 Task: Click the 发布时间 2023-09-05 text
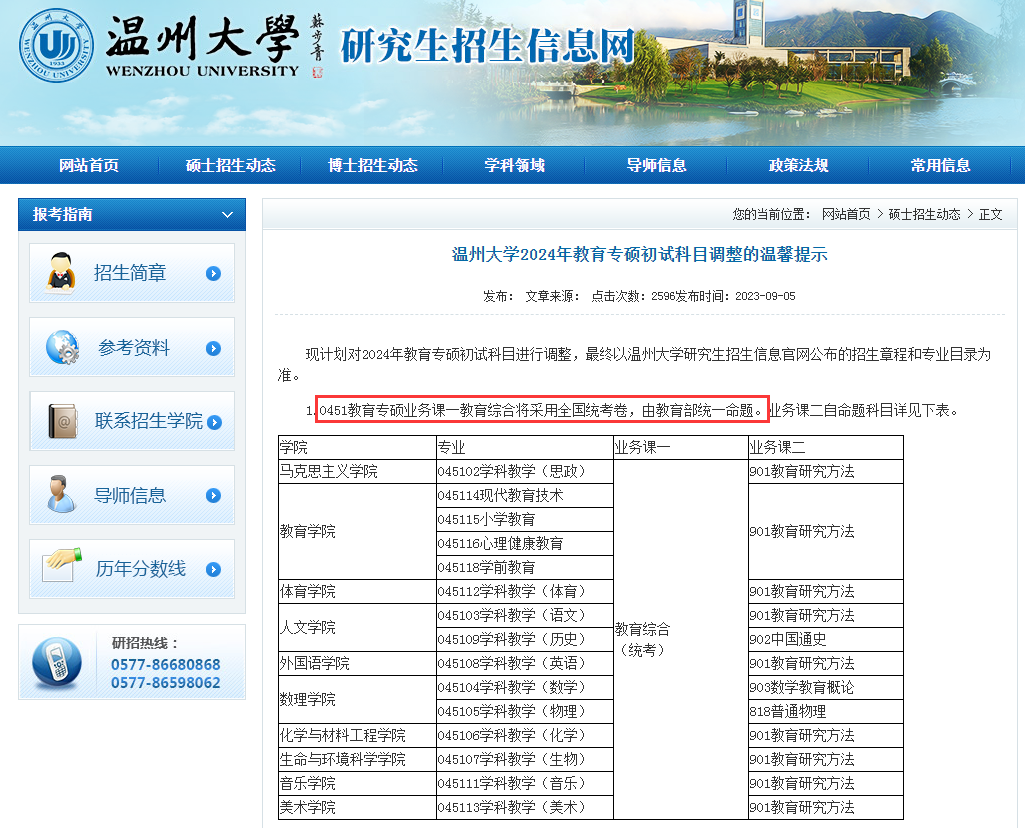(735, 296)
